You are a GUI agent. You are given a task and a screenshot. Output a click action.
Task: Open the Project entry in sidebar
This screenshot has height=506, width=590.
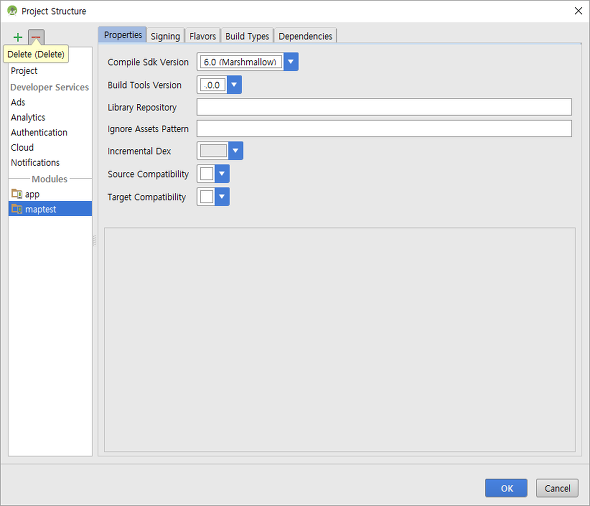[x=24, y=71]
